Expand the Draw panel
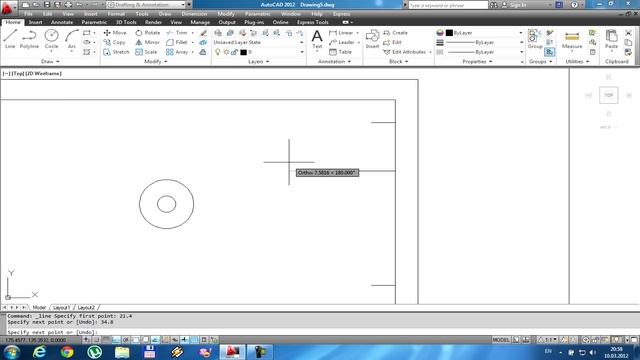Screen dimensions: 640x360 [50, 62]
